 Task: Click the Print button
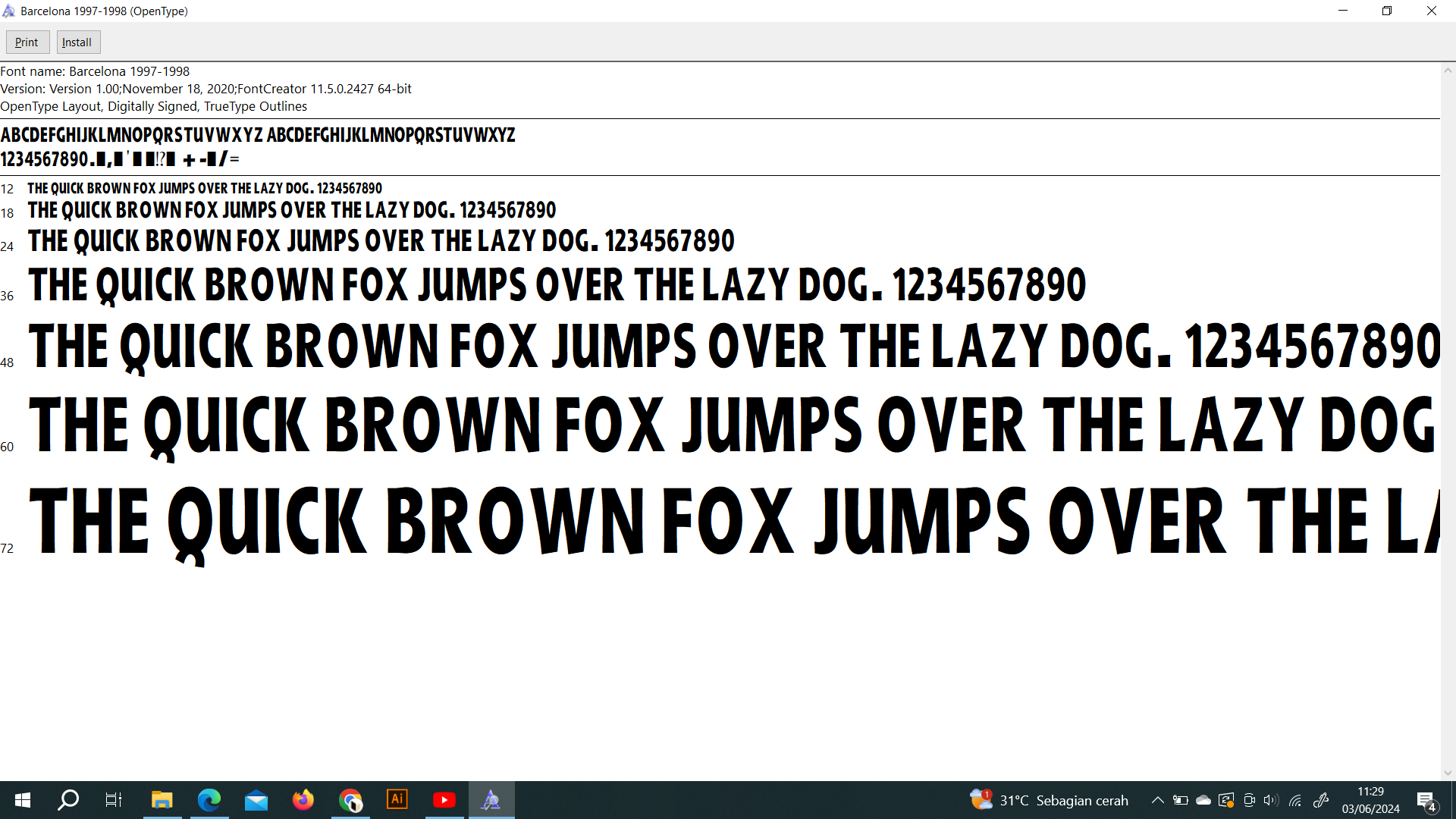(x=27, y=42)
